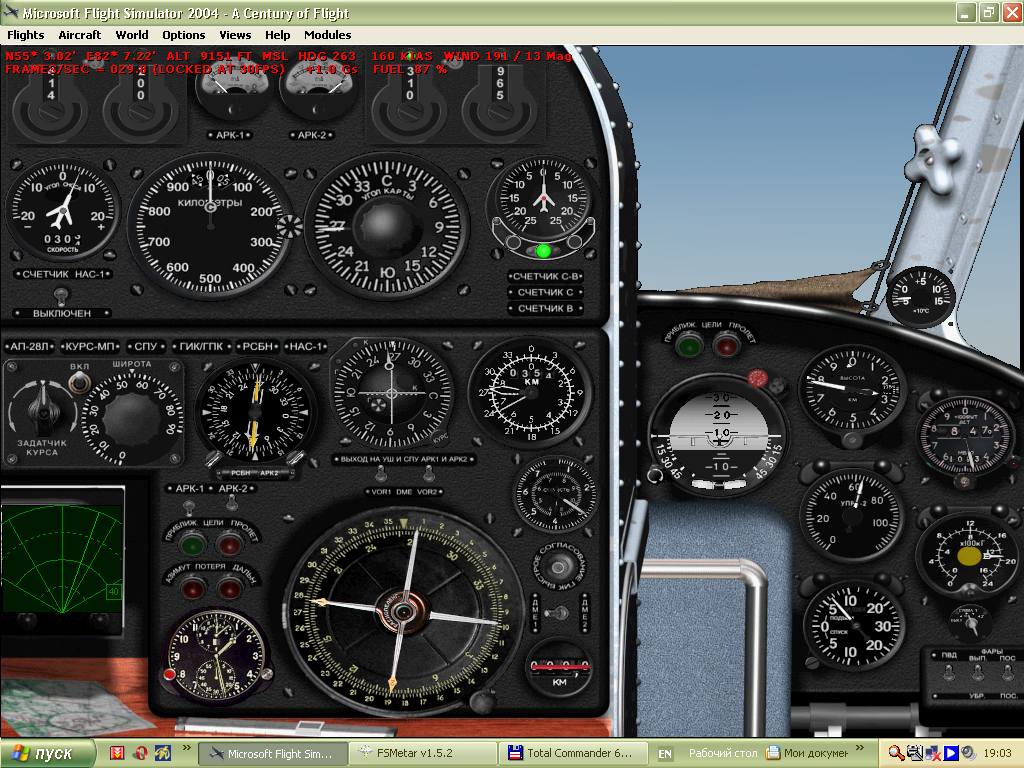
Task: Click the cockpit chronometer clock
Action: (x=215, y=655)
